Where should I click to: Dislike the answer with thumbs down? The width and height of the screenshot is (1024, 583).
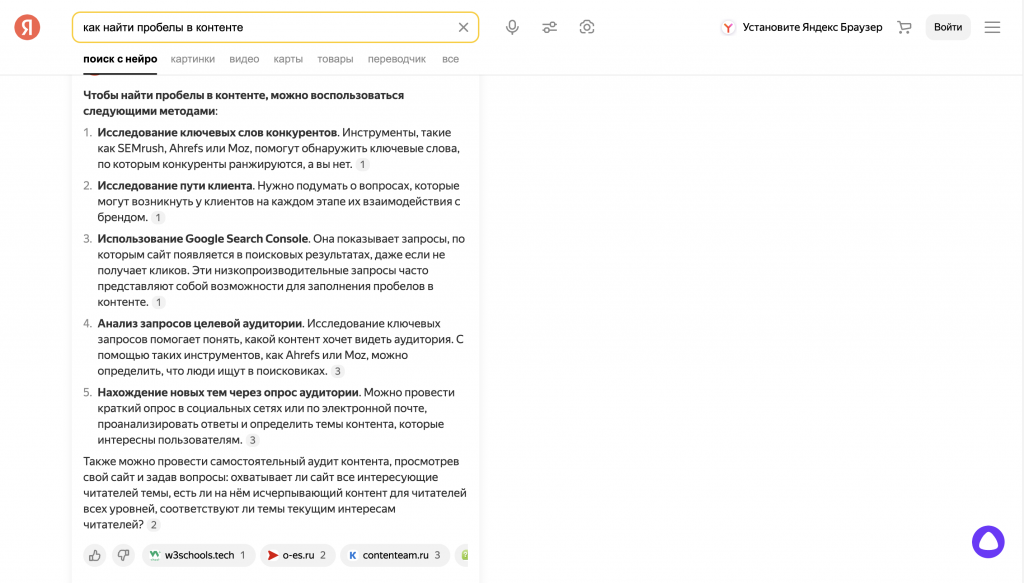pos(123,555)
